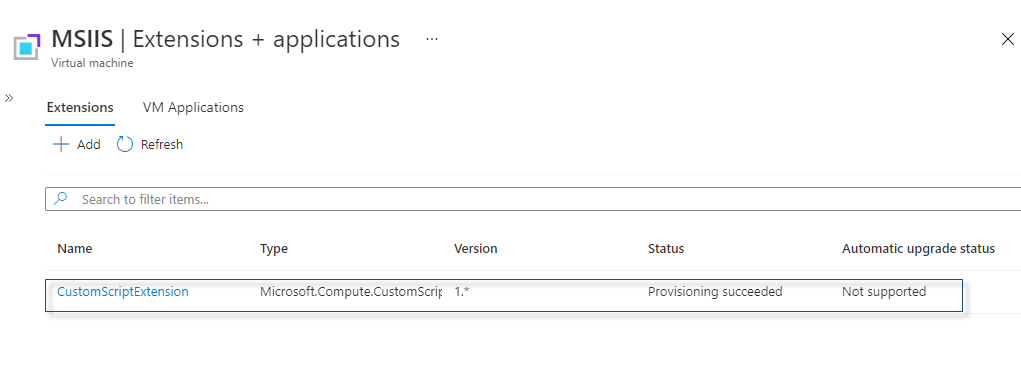The width and height of the screenshot is (1021, 365).
Task: Click the Automatic upgrade status column header
Action: coord(918,249)
